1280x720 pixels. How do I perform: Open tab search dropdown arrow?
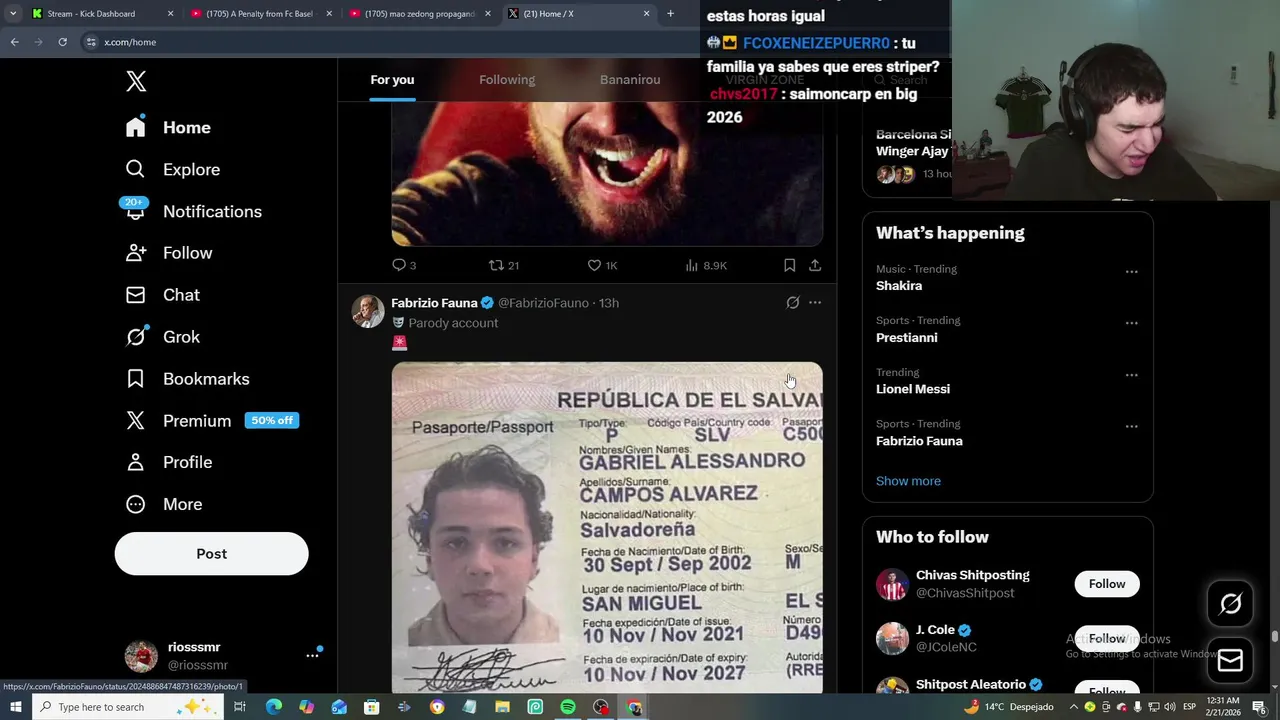[x=13, y=14]
